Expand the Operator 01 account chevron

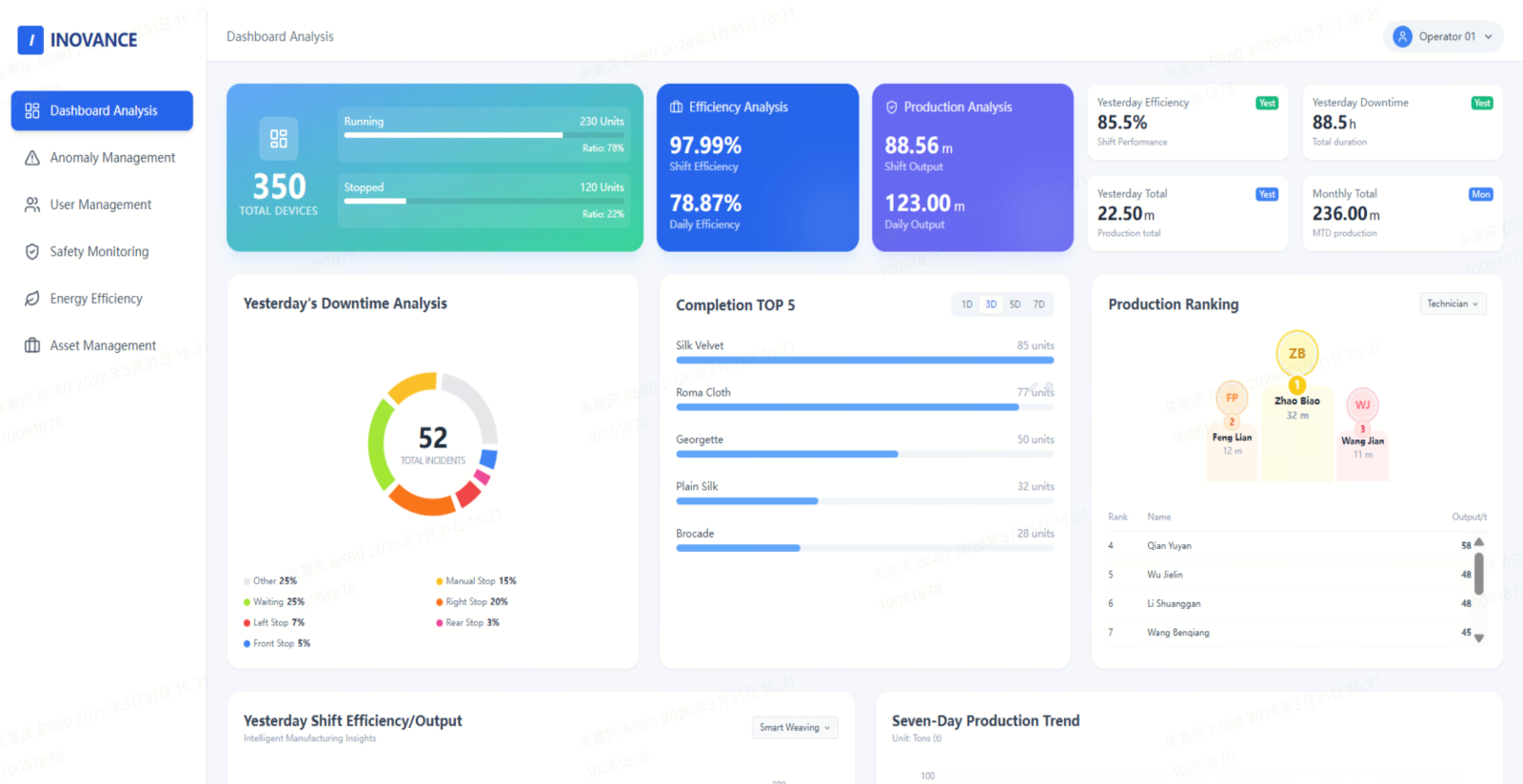(x=1489, y=37)
